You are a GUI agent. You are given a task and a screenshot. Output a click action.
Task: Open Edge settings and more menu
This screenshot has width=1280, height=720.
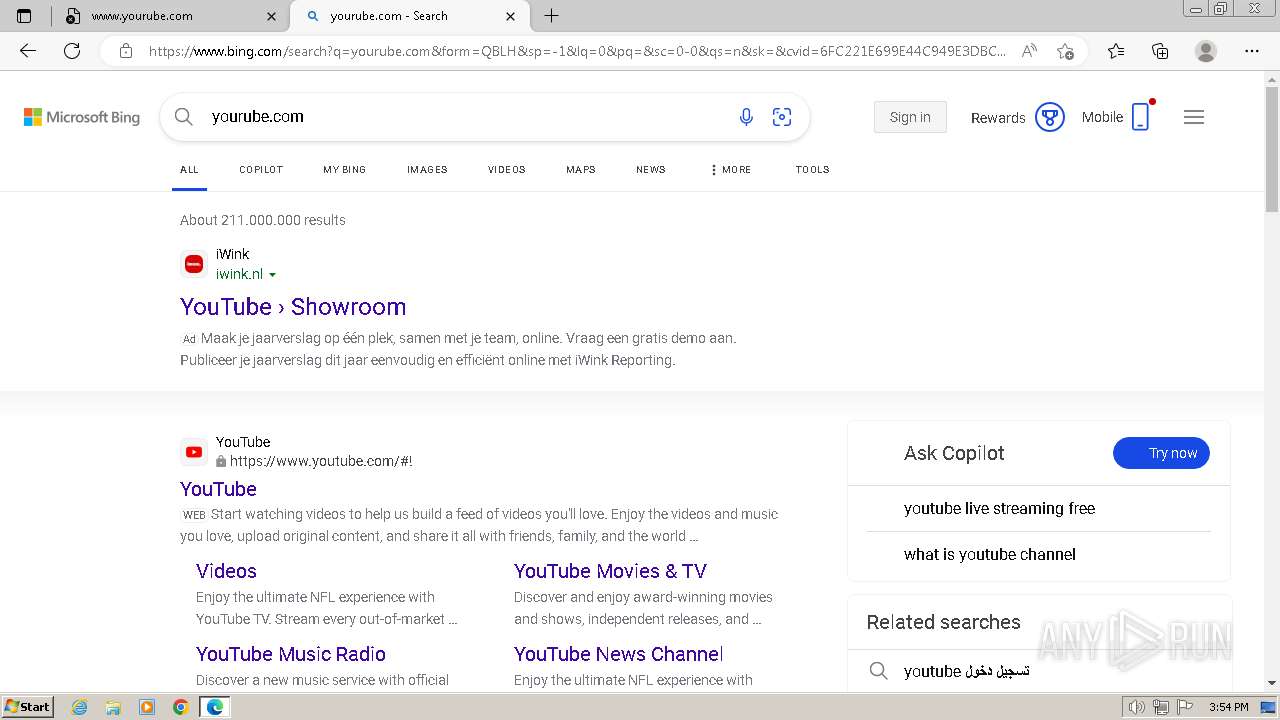(1252, 51)
